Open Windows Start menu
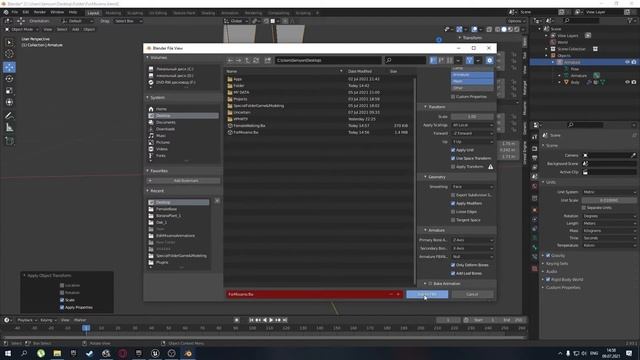Viewport: 640px width, 360px height. point(8,353)
